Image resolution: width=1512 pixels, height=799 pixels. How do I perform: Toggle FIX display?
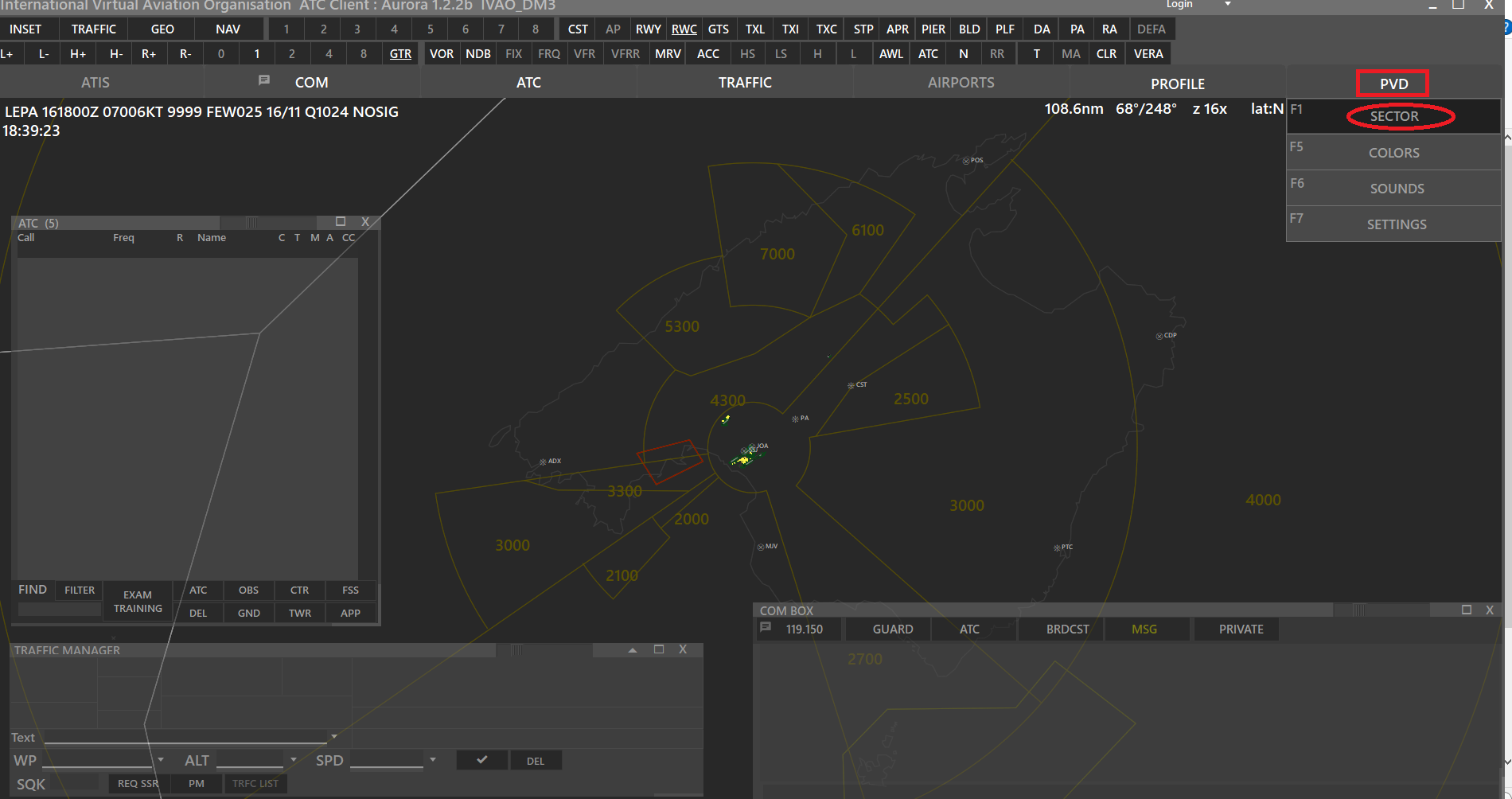pyautogui.click(x=514, y=53)
